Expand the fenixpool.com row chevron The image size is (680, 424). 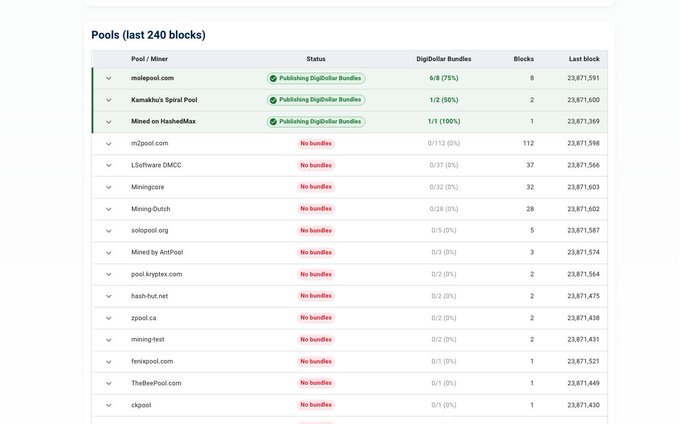point(108,362)
